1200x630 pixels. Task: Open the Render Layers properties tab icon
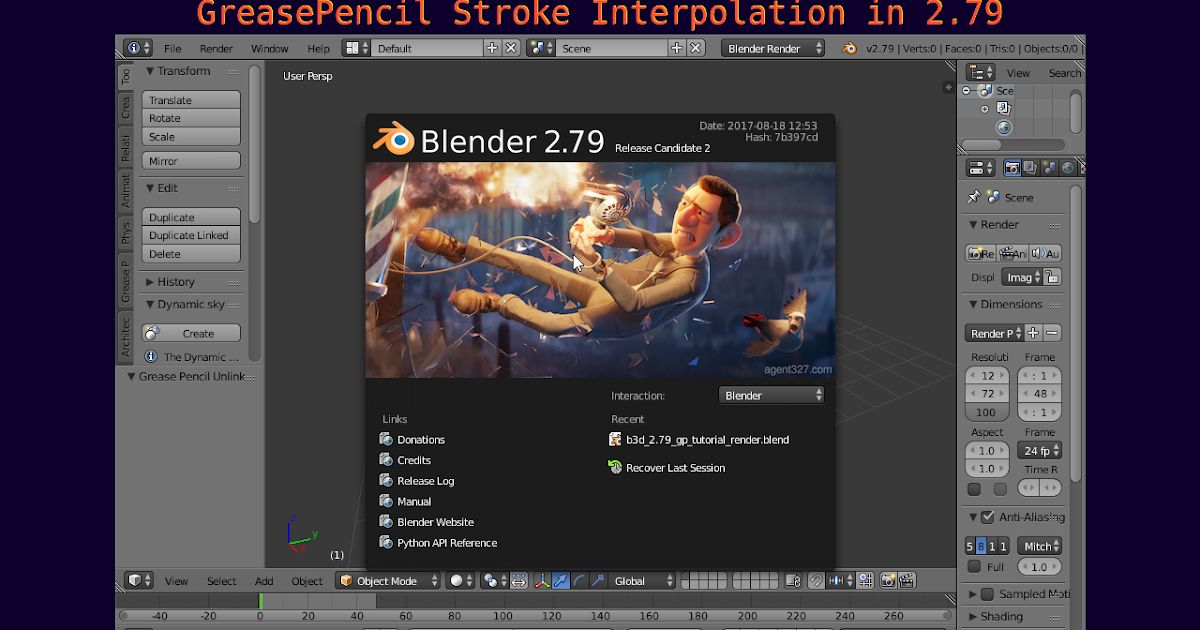[x=1030, y=168]
